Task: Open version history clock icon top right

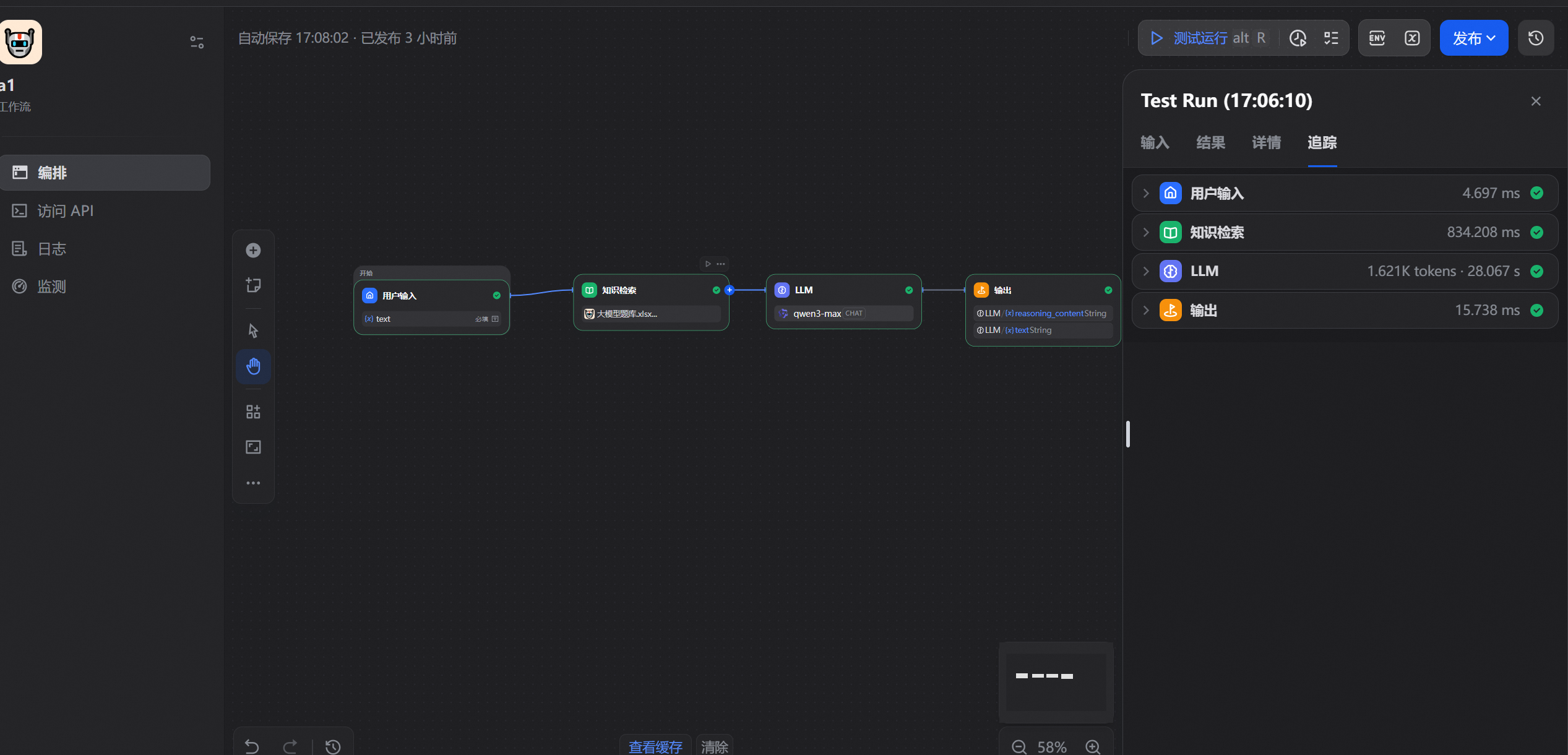Action: click(1535, 38)
